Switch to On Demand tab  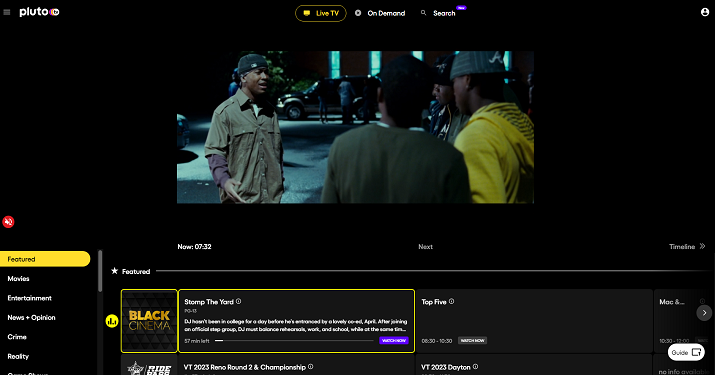click(x=380, y=13)
